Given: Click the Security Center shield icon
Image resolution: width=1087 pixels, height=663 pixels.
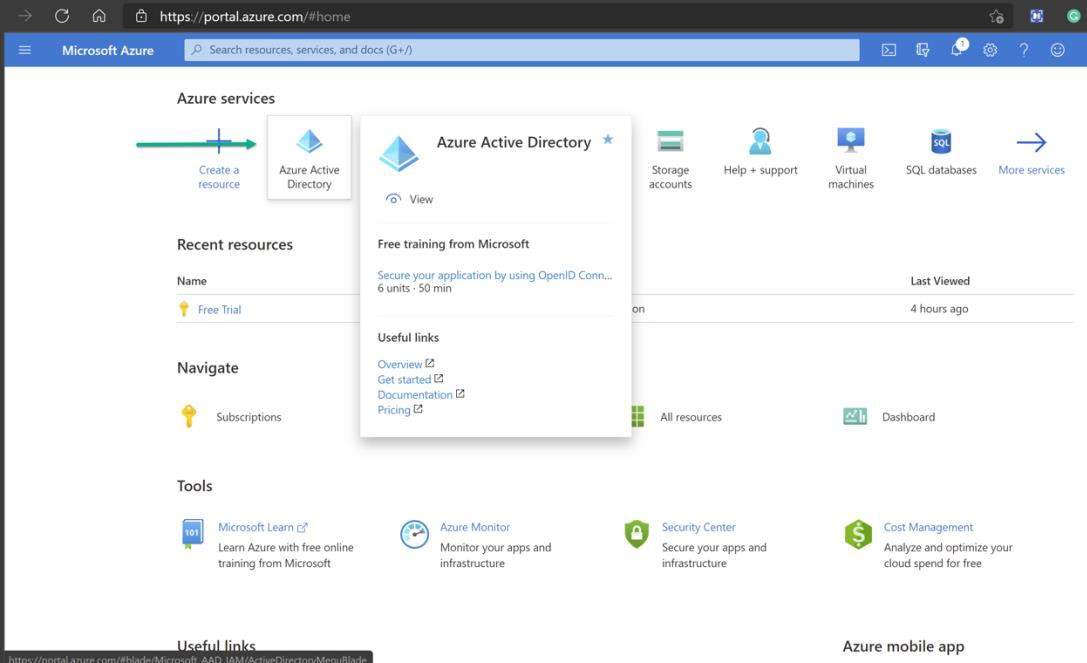Looking at the screenshot, I should coord(636,534).
